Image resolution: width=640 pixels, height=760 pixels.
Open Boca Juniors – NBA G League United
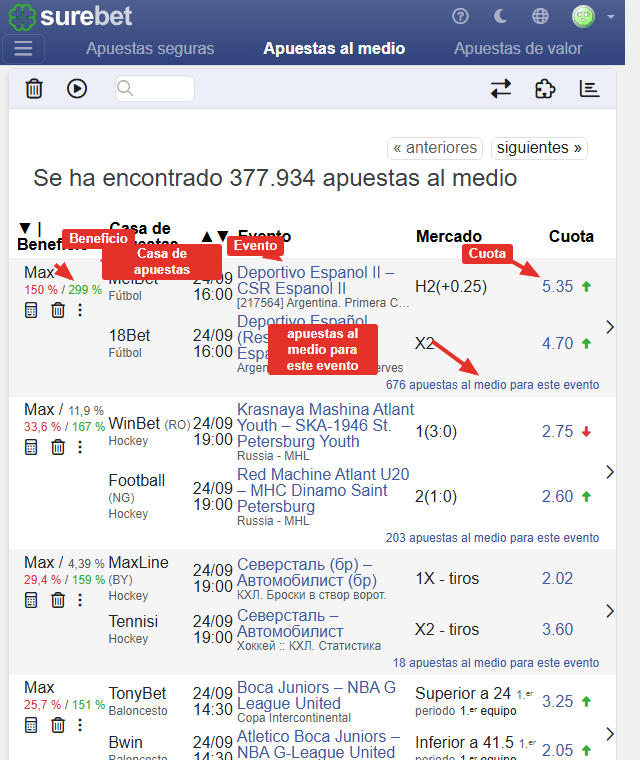click(317, 696)
